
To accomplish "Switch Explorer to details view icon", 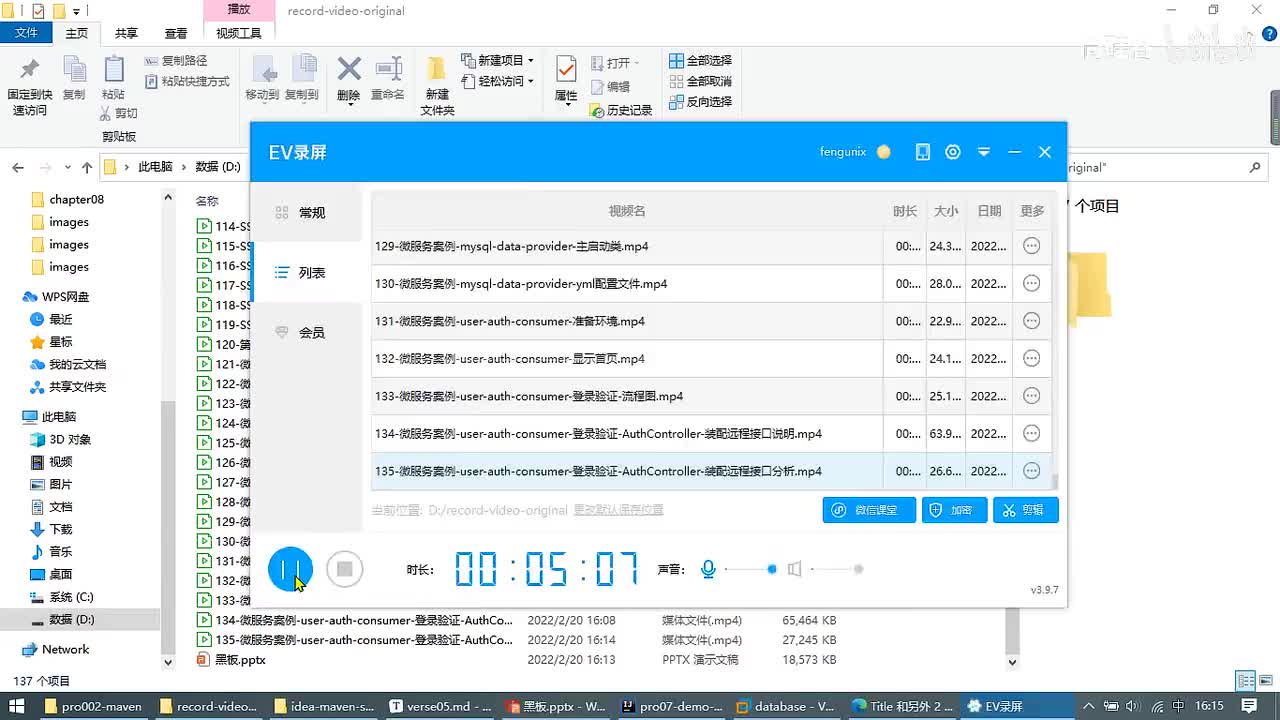I will [x=1246, y=681].
